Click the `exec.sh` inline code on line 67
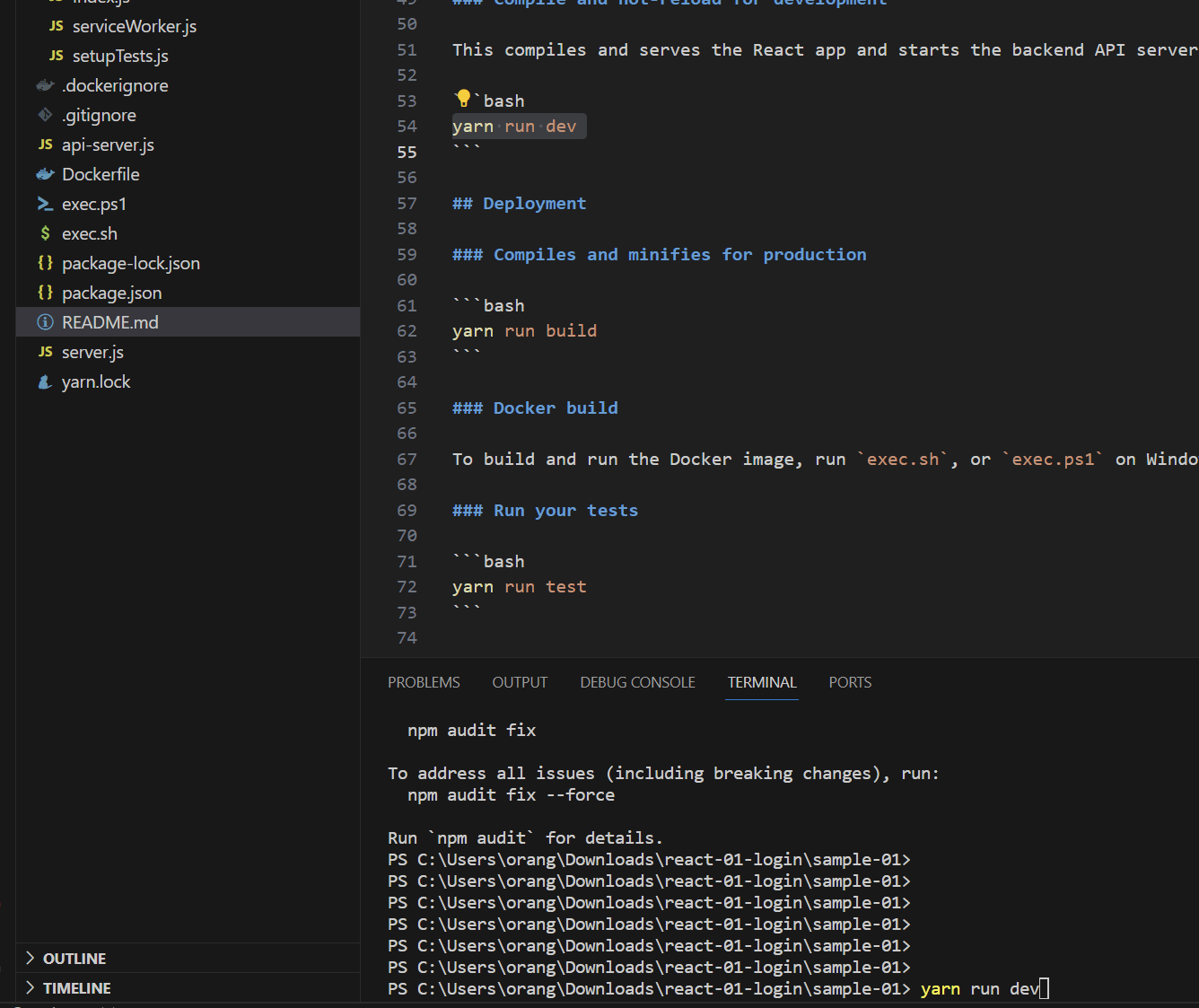This screenshot has width=1199, height=1008. 903,460
